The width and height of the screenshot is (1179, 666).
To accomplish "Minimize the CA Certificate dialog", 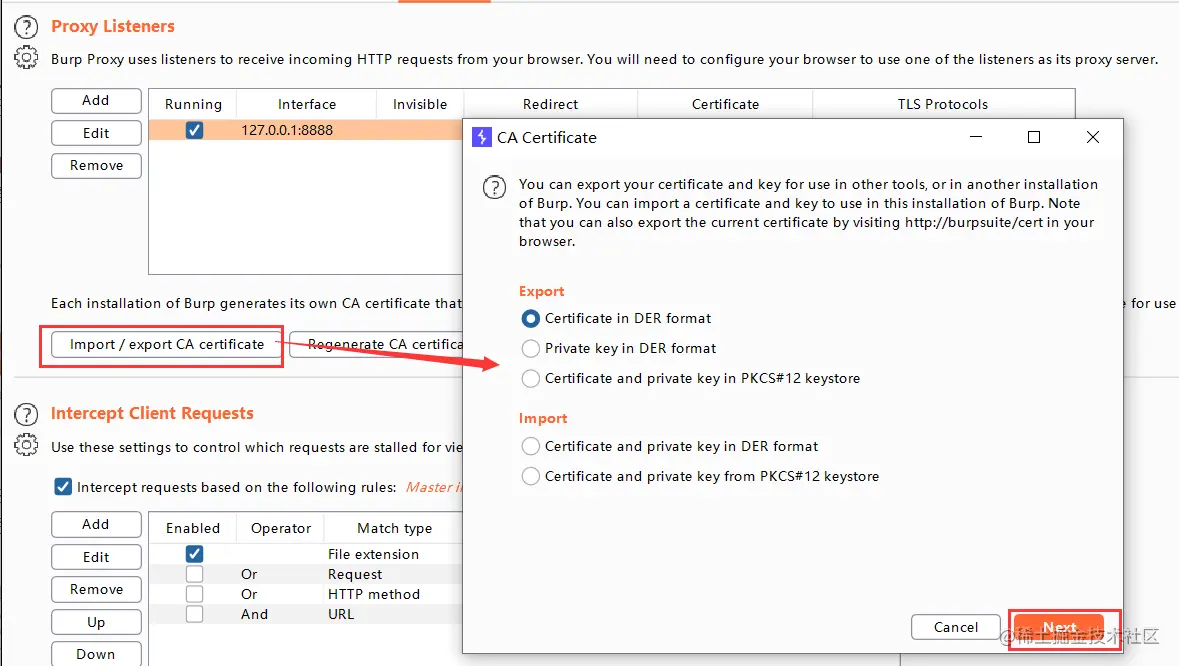I will coord(976,137).
